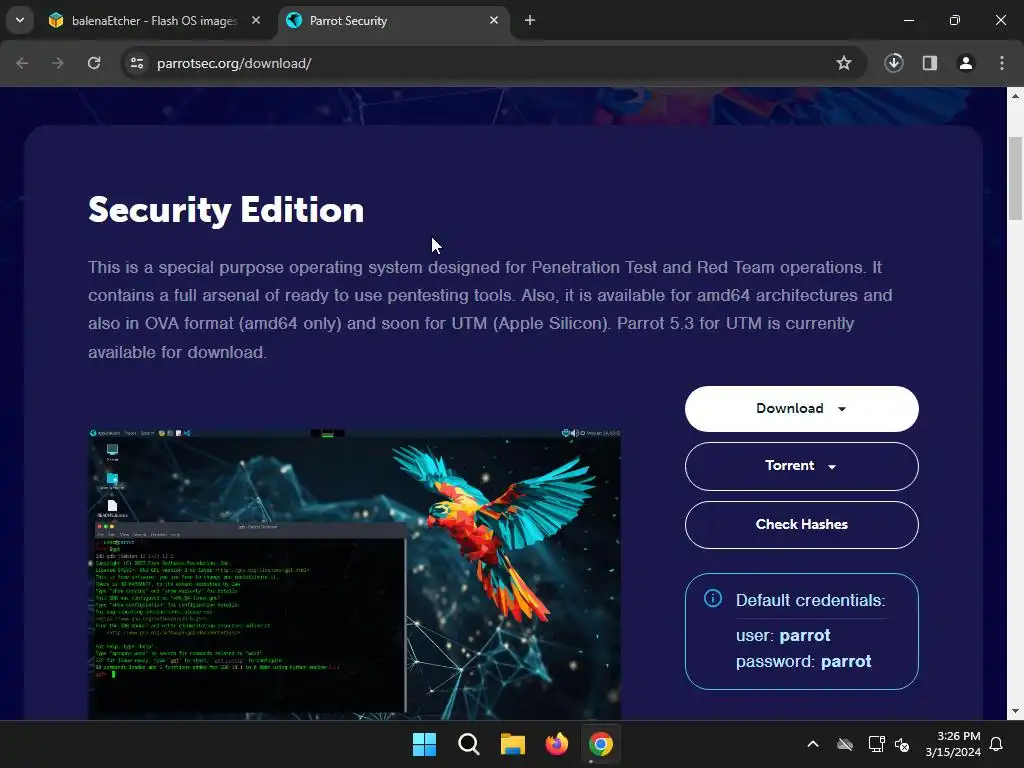Screen dimensions: 1024x768
Task: Click the muted volume tray icon
Action: click(902, 744)
